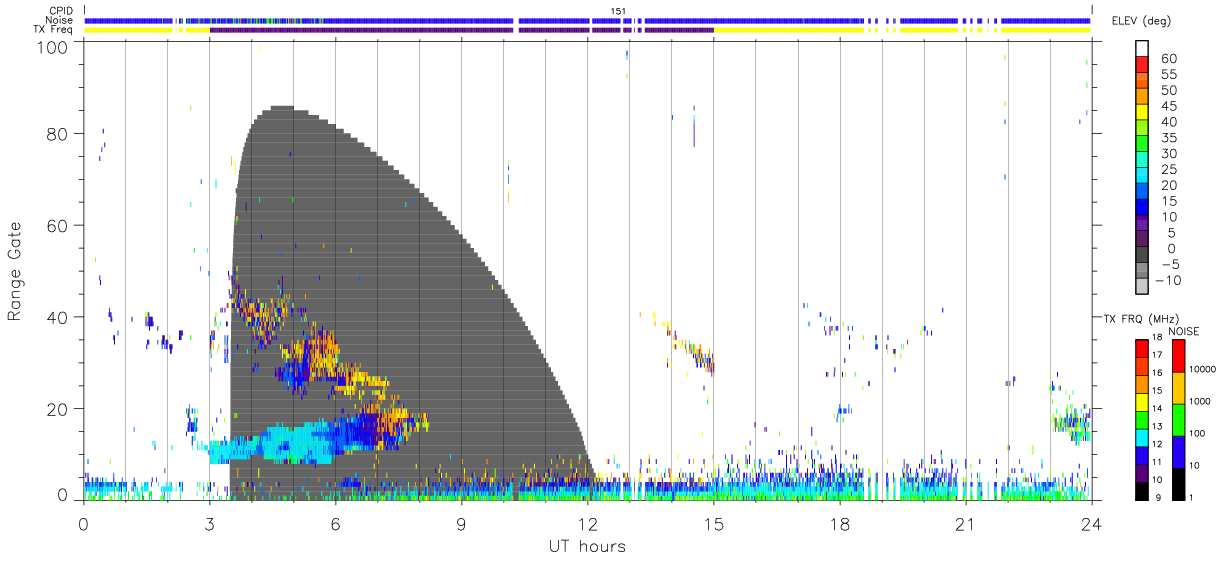1228x567 pixels.
Task: Click the '35' label on ELEV scale
Action: click(1167, 138)
